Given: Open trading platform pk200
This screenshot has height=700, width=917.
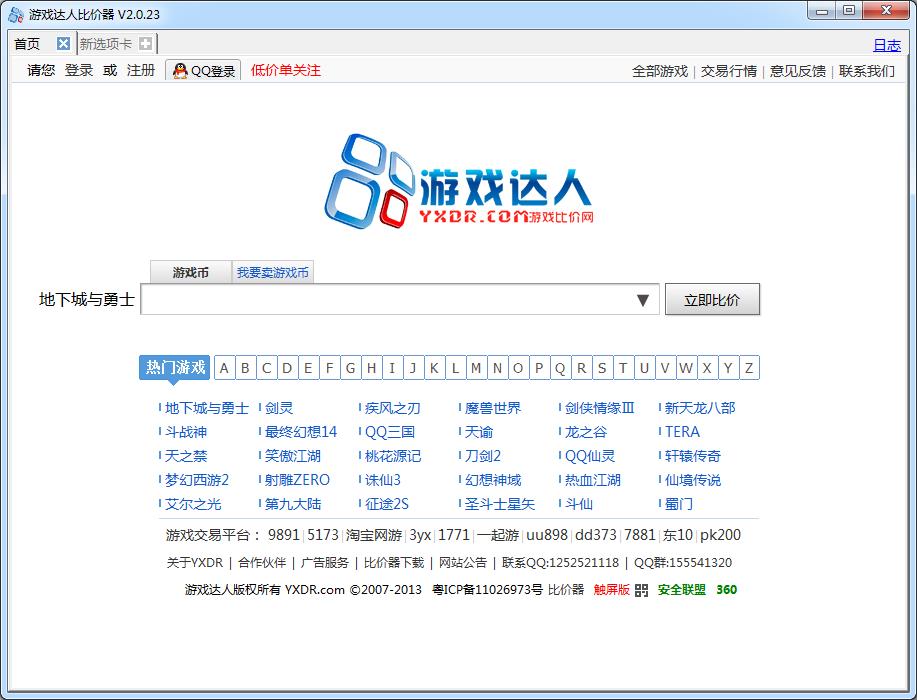Looking at the screenshot, I should [720, 535].
